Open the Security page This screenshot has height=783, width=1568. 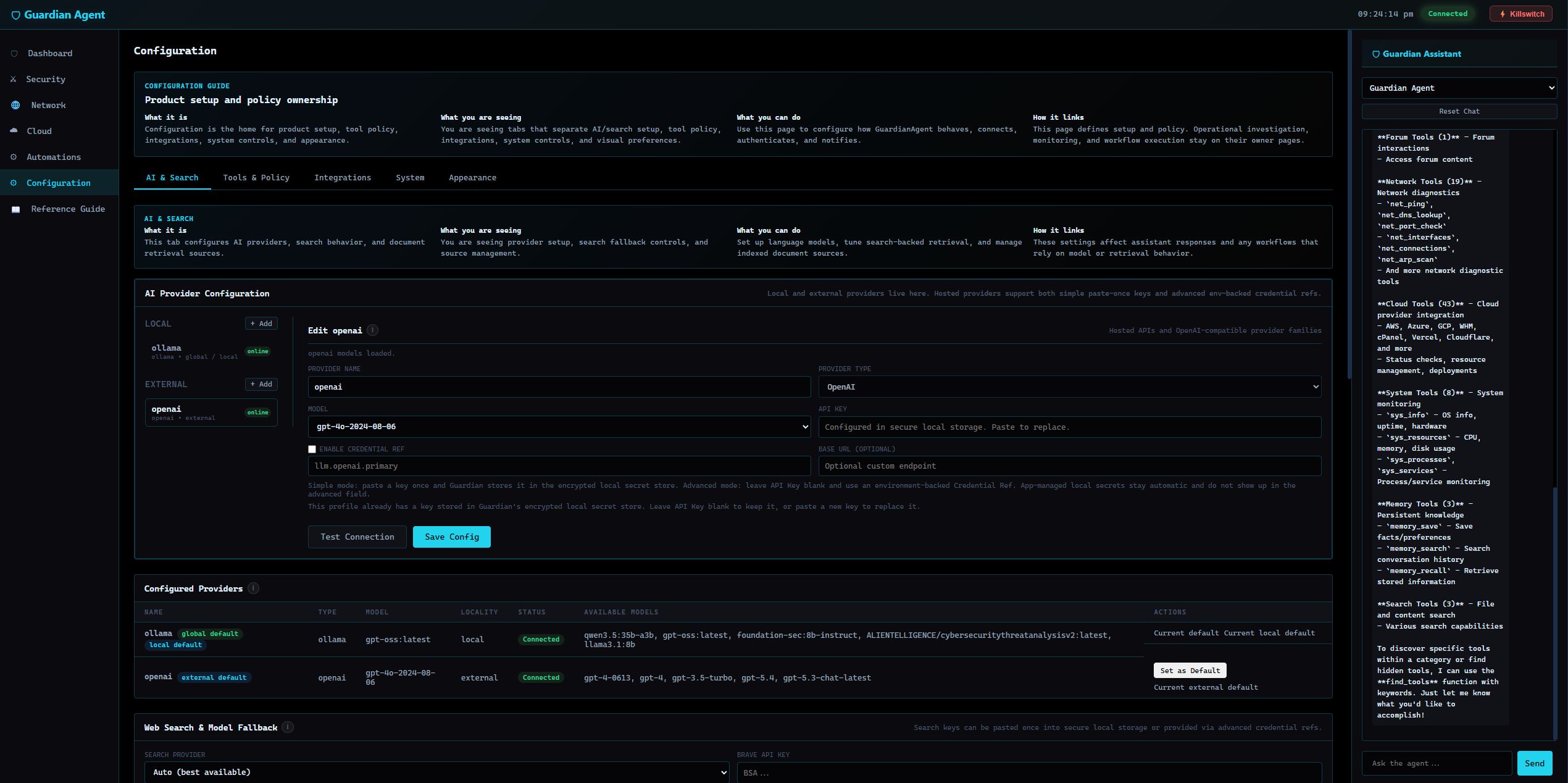[x=59, y=80]
